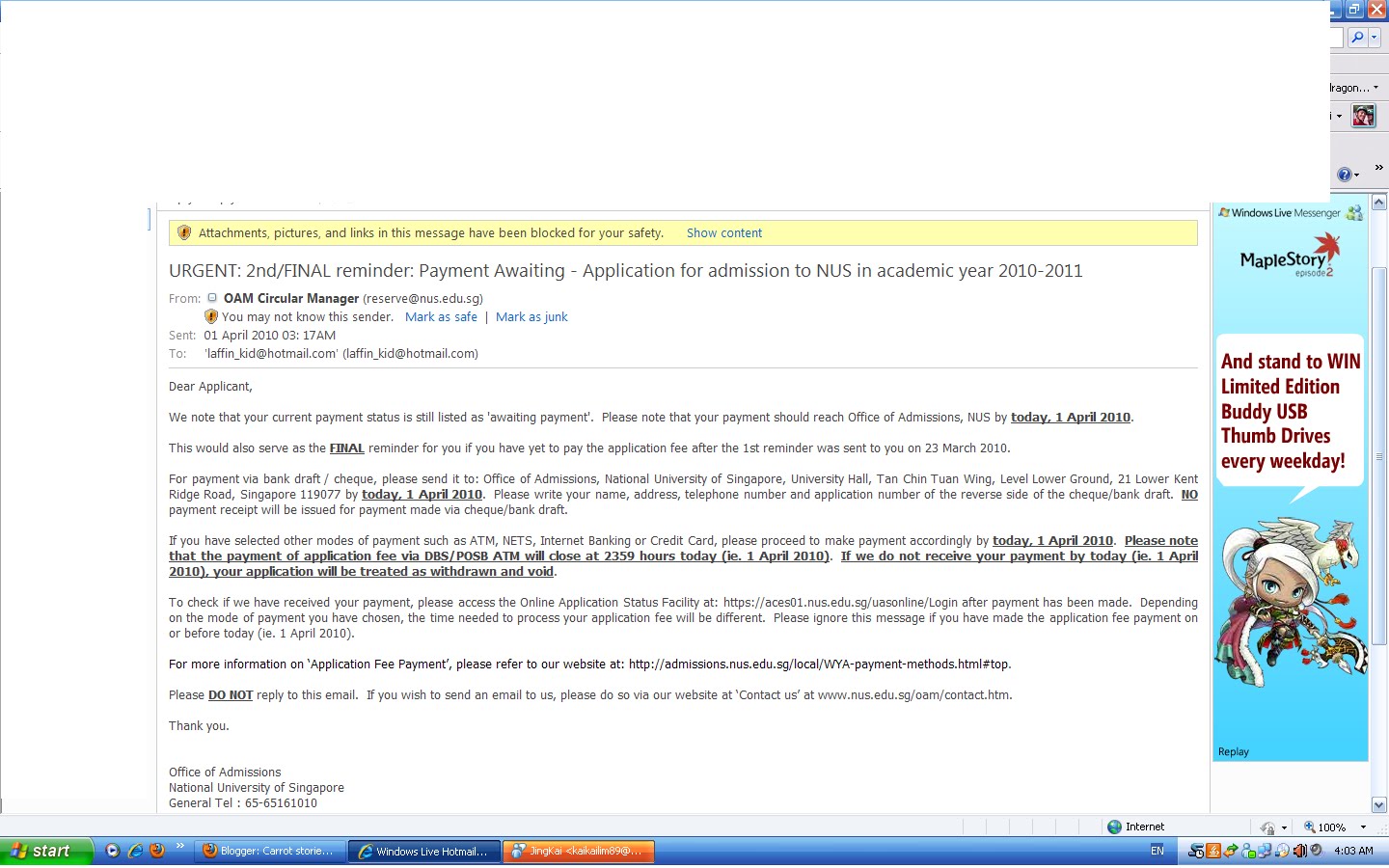The width and height of the screenshot is (1389, 868).
Task: Click the Windows Live Messenger people icon
Action: [1354, 212]
